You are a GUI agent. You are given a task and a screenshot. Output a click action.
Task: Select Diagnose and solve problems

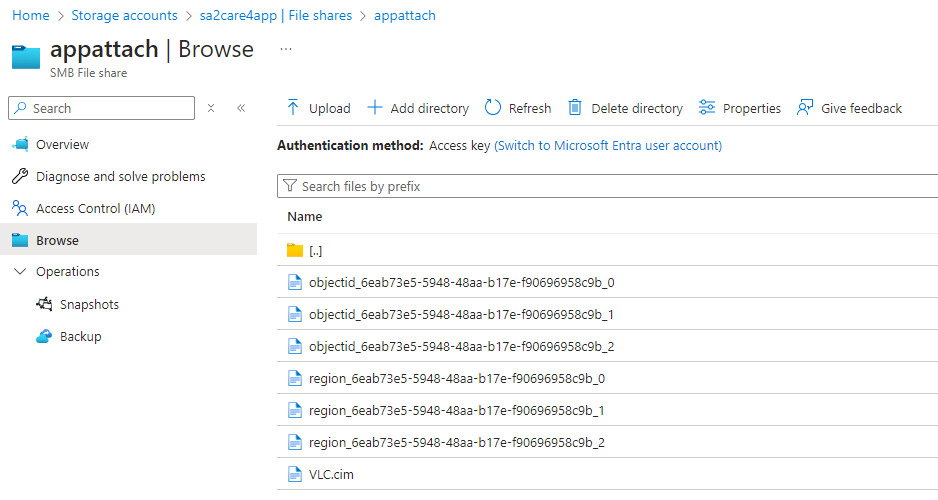point(120,177)
